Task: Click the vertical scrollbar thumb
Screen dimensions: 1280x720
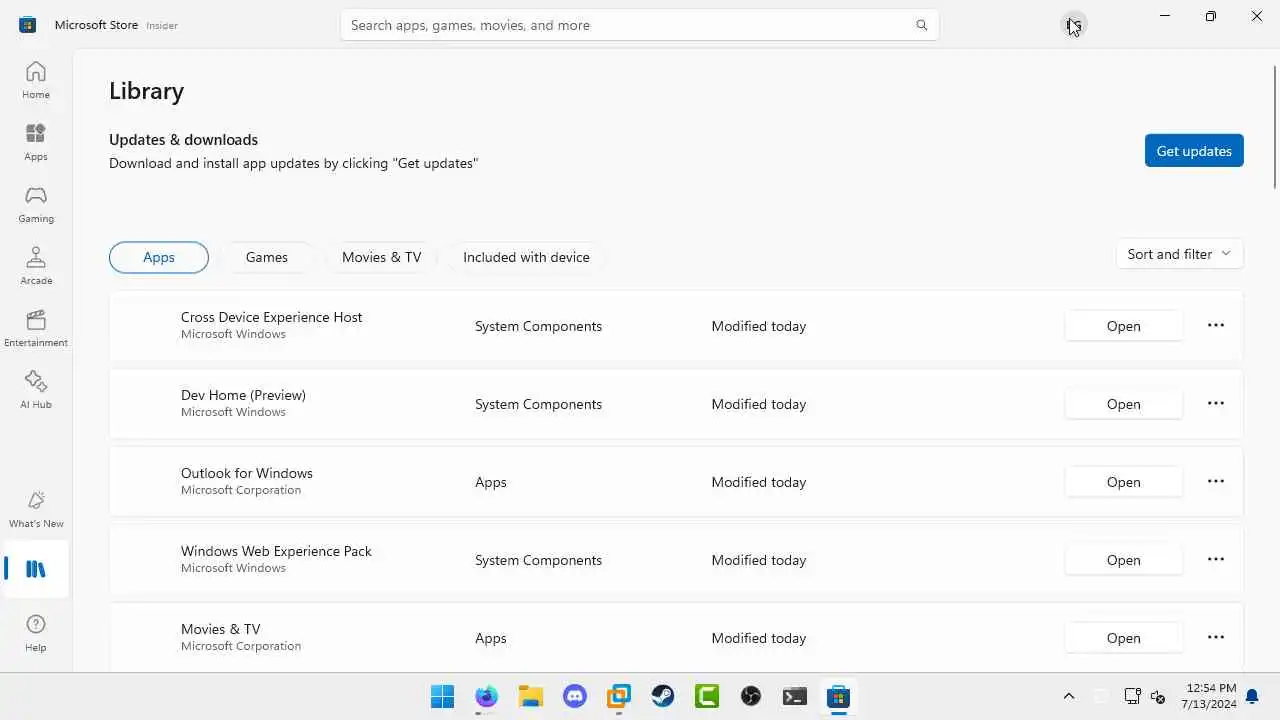Action: pyautogui.click(x=1275, y=126)
